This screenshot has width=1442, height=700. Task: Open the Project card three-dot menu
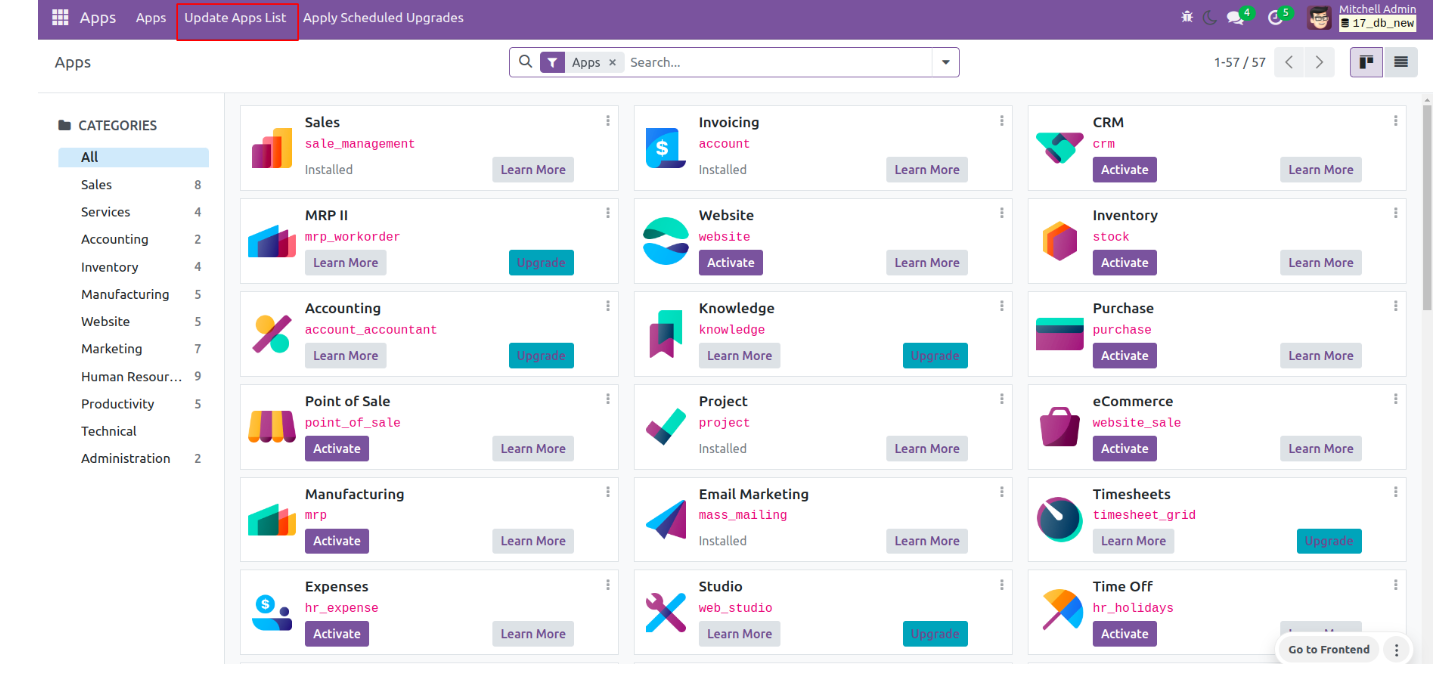tap(1002, 399)
